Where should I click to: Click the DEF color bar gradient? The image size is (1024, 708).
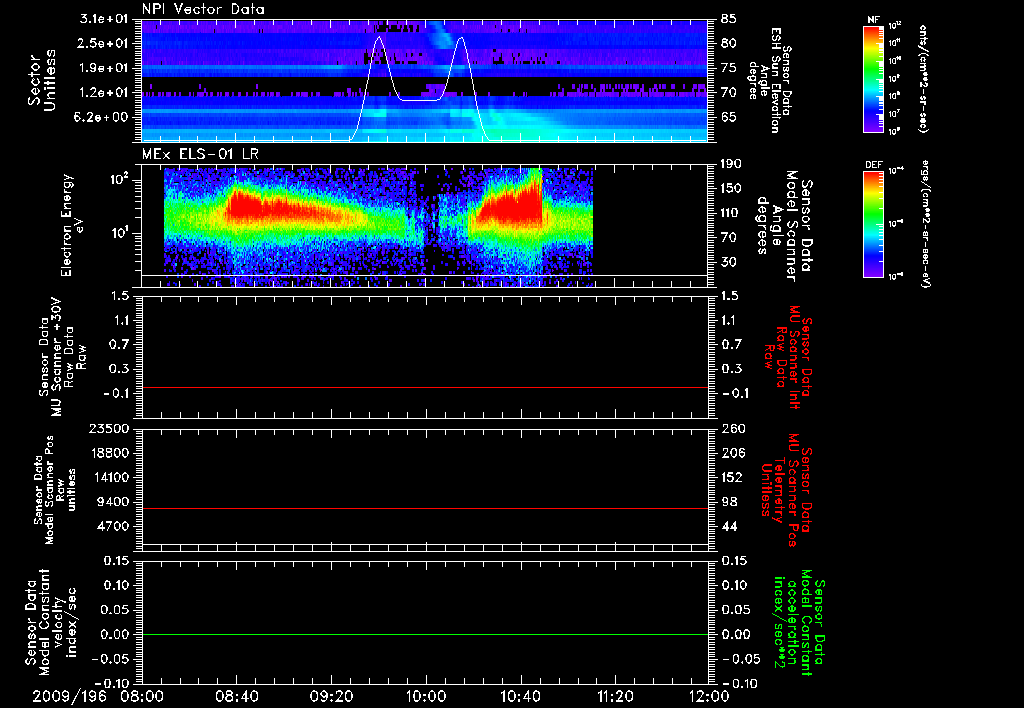[873, 224]
